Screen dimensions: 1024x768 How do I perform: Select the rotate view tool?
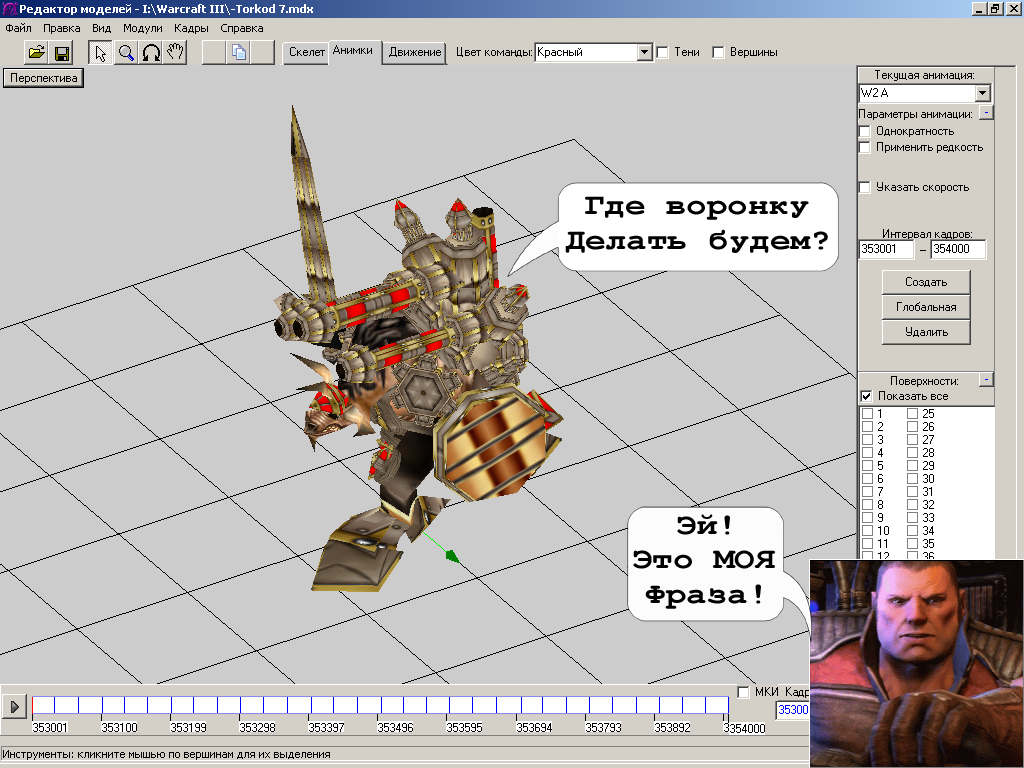[x=151, y=53]
